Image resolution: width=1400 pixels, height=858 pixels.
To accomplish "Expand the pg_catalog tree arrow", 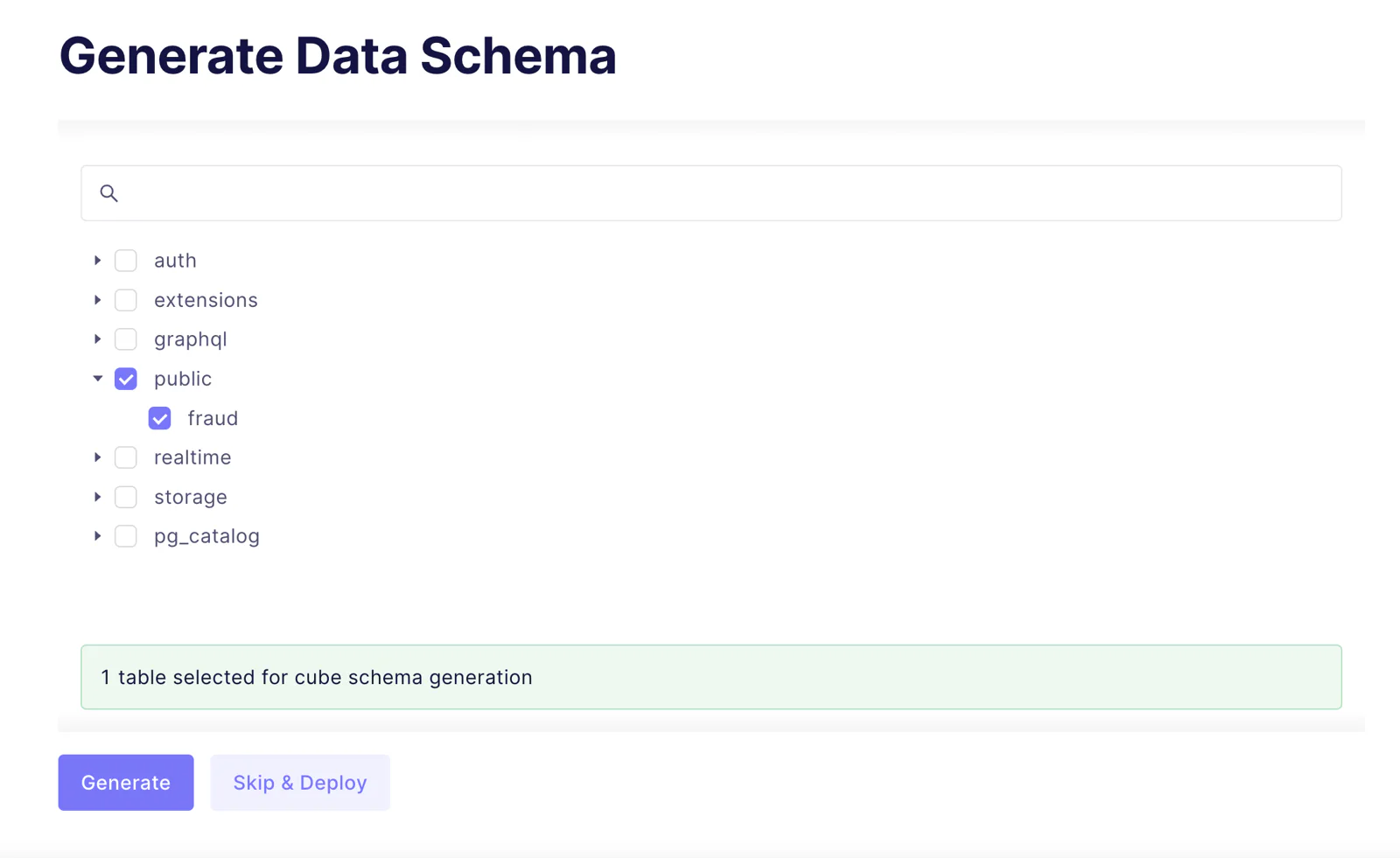I will point(98,536).
